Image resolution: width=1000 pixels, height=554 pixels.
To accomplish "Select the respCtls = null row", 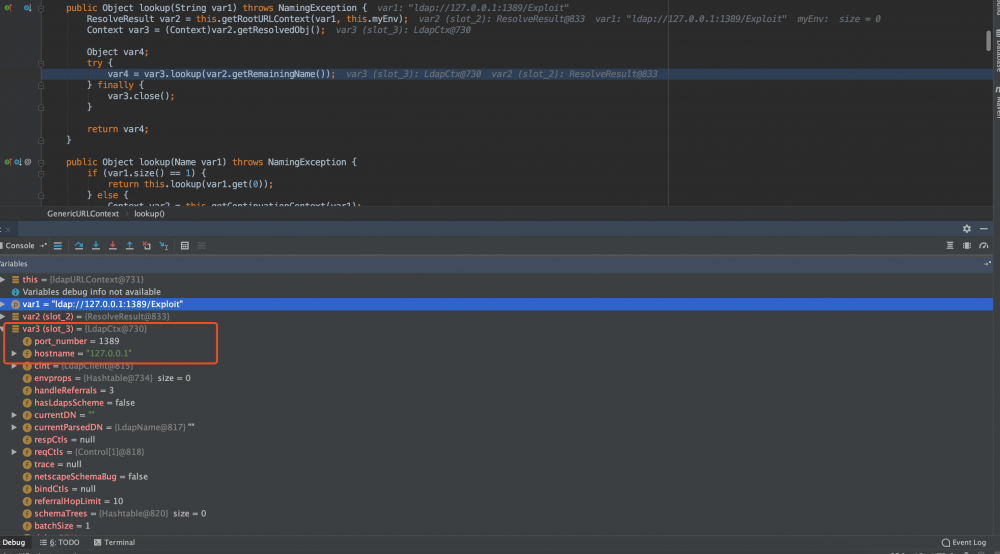I will pos(496,440).
